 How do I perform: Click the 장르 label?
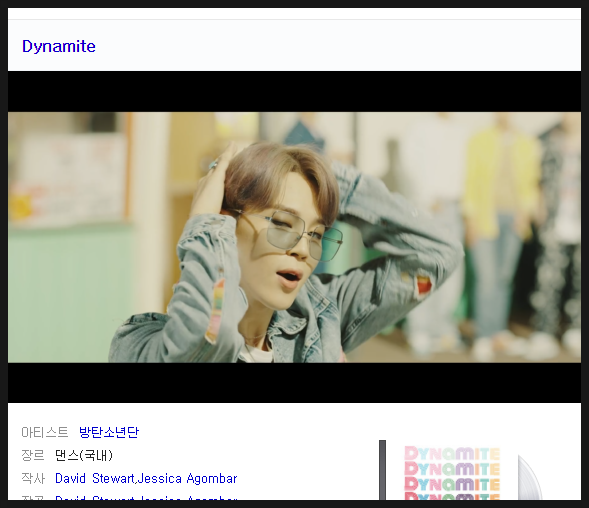point(33,455)
